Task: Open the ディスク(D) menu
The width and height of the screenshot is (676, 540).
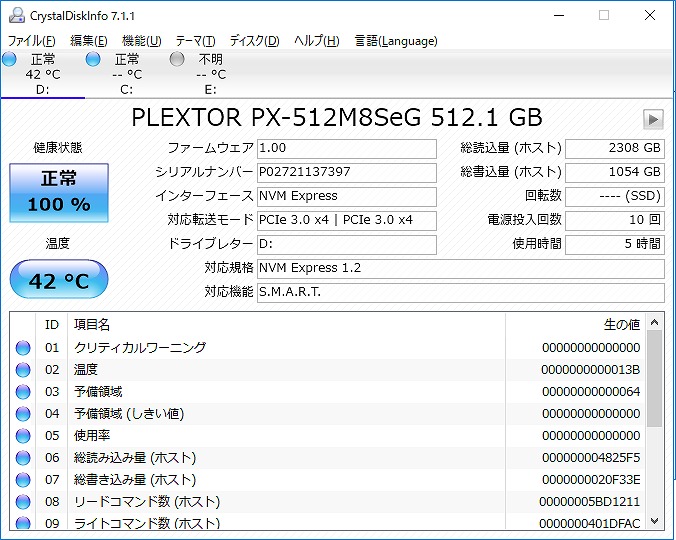Action: (x=254, y=41)
